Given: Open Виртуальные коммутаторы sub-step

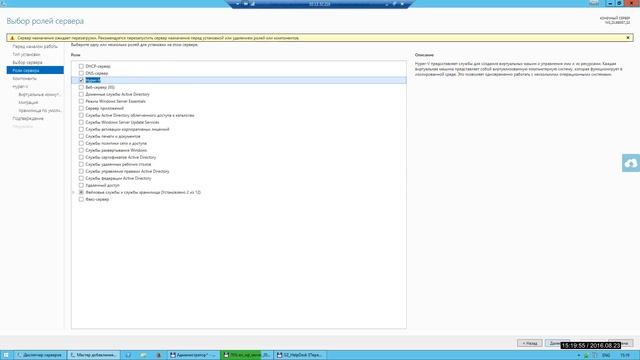Looking at the screenshot, I should click(40, 94).
